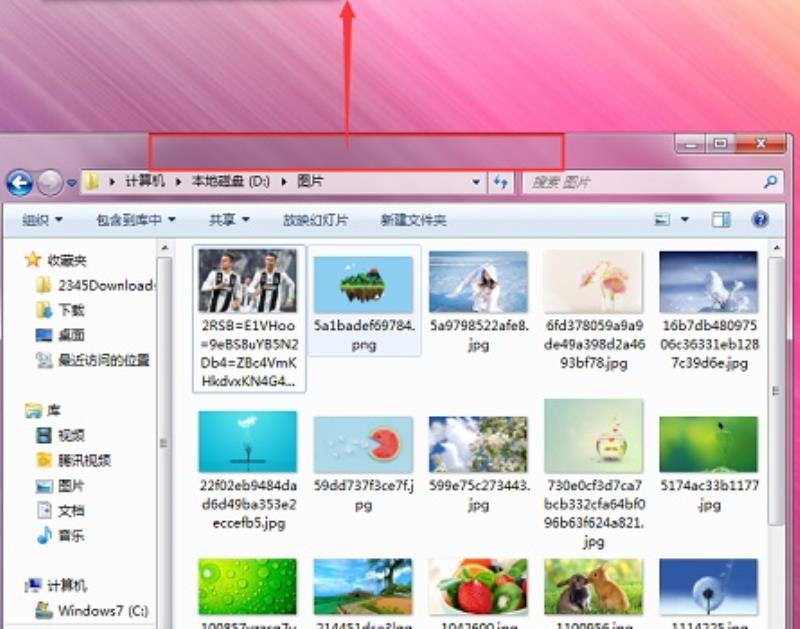Select 桌面 in the favorites list
800x629 pixels.
coord(71,335)
